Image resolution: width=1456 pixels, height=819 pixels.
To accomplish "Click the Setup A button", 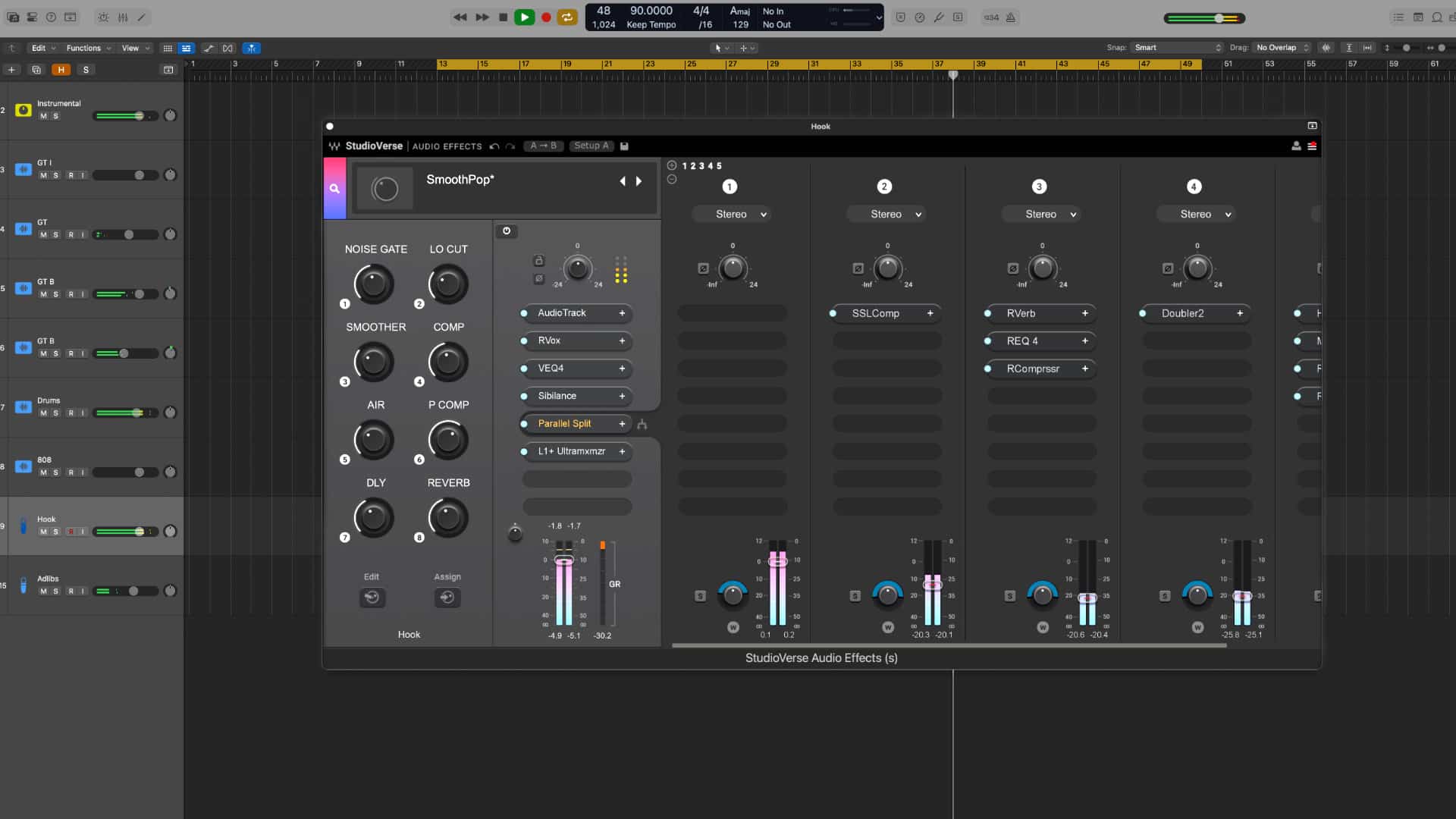I will (x=591, y=146).
